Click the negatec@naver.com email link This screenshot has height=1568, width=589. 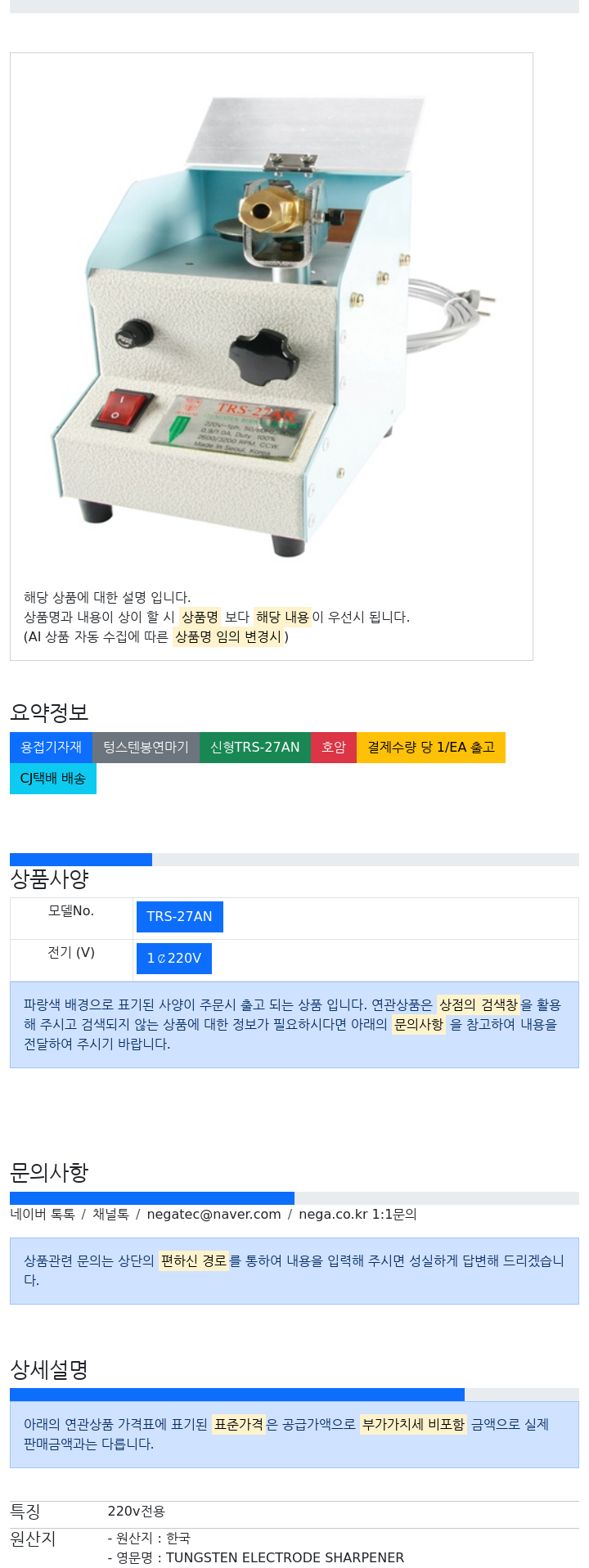click(214, 1215)
